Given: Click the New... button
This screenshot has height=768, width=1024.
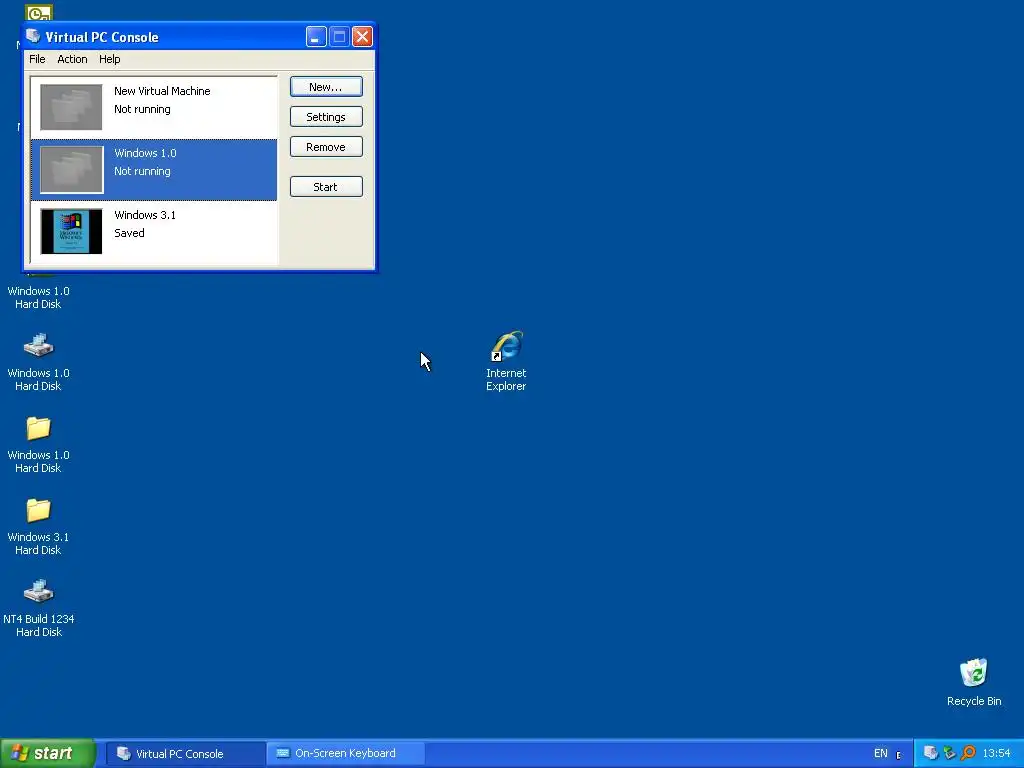Looking at the screenshot, I should (x=326, y=87).
